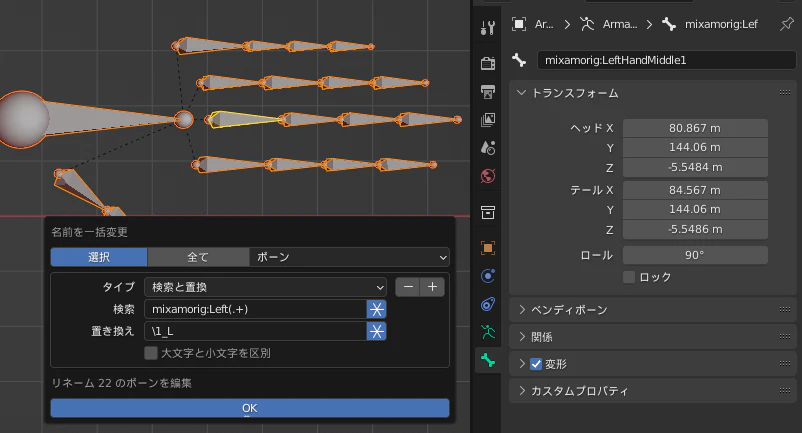This screenshot has width=802, height=433.
Task: Click the bone icon in the breadcrumb
Action: tap(669, 24)
